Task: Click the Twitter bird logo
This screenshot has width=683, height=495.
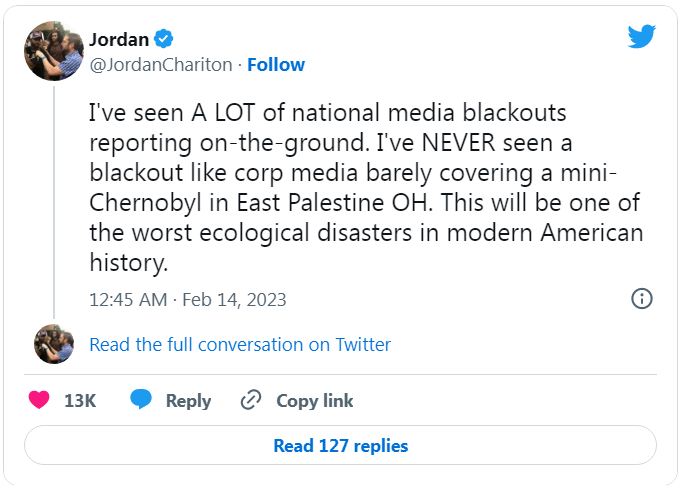Action: click(x=641, y=37)
